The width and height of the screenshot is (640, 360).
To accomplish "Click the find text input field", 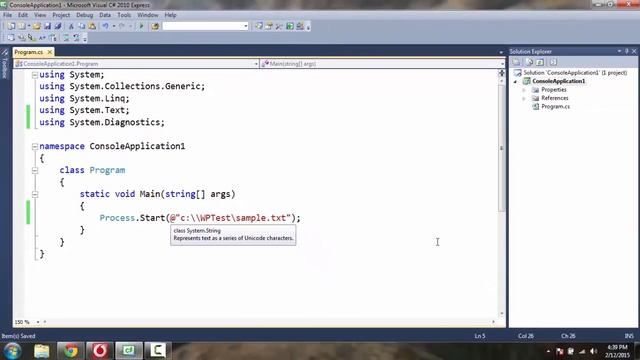I will point(203,26).
